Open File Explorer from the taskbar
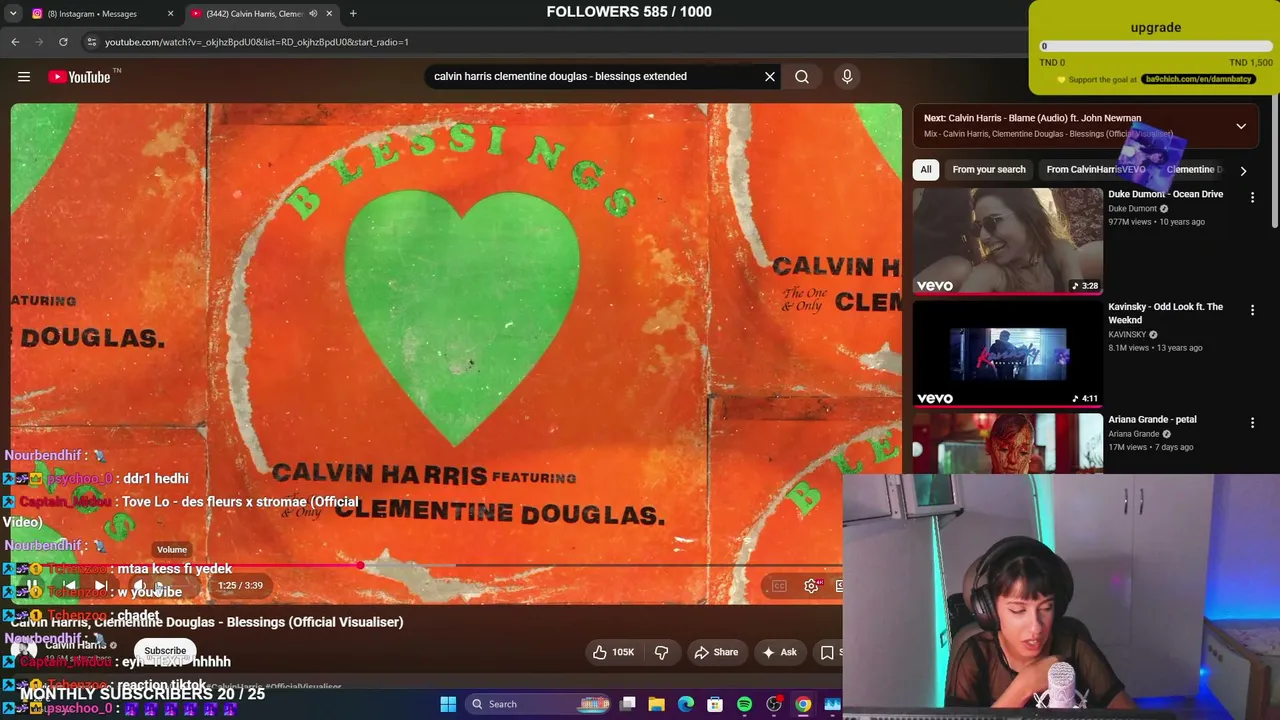This screenshot has height=720, width=1280. [656, 704]
